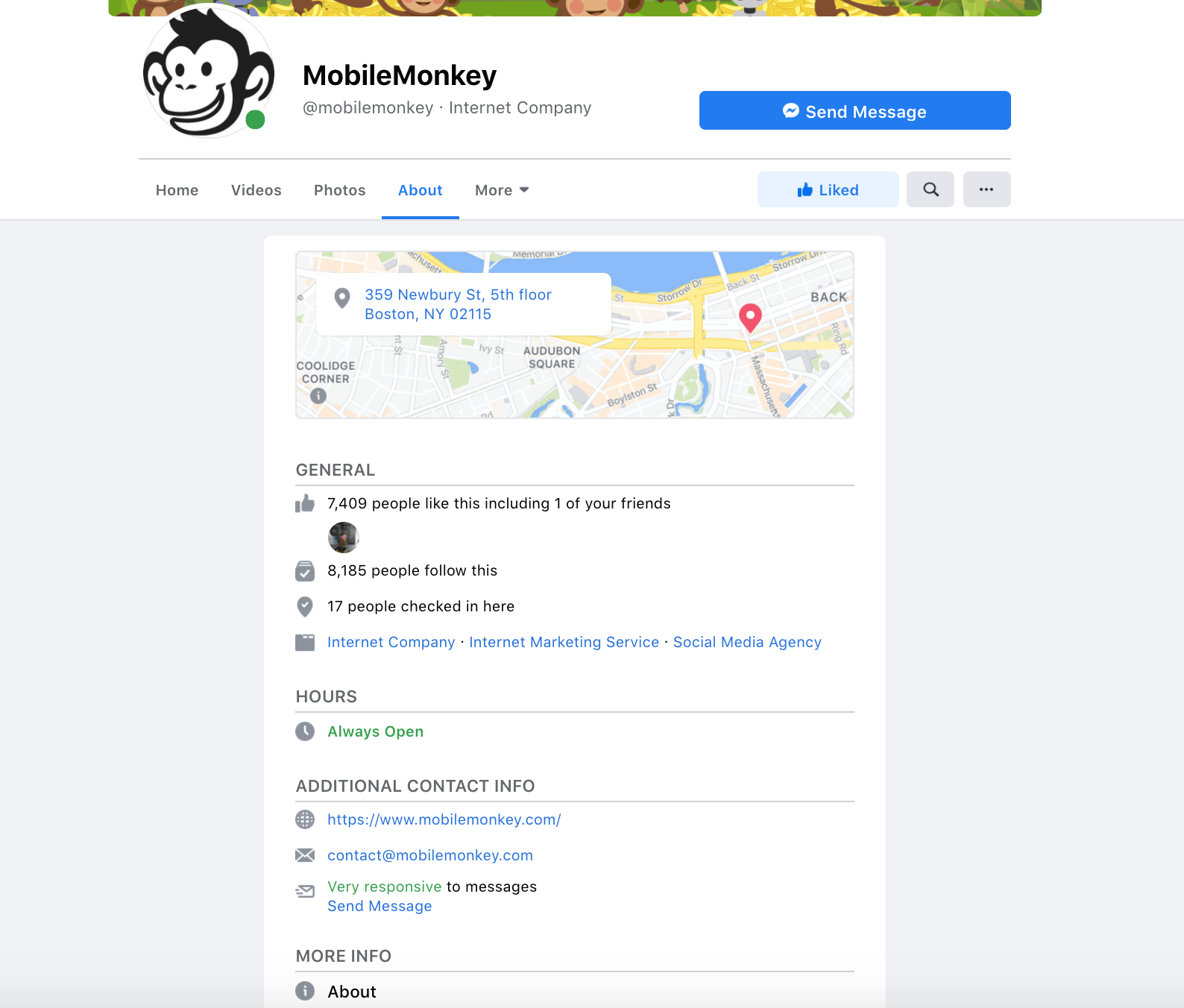This screenshot has width=1184, height=1008.
Task: Switch to the Photos tab
Action: point(340,190)
